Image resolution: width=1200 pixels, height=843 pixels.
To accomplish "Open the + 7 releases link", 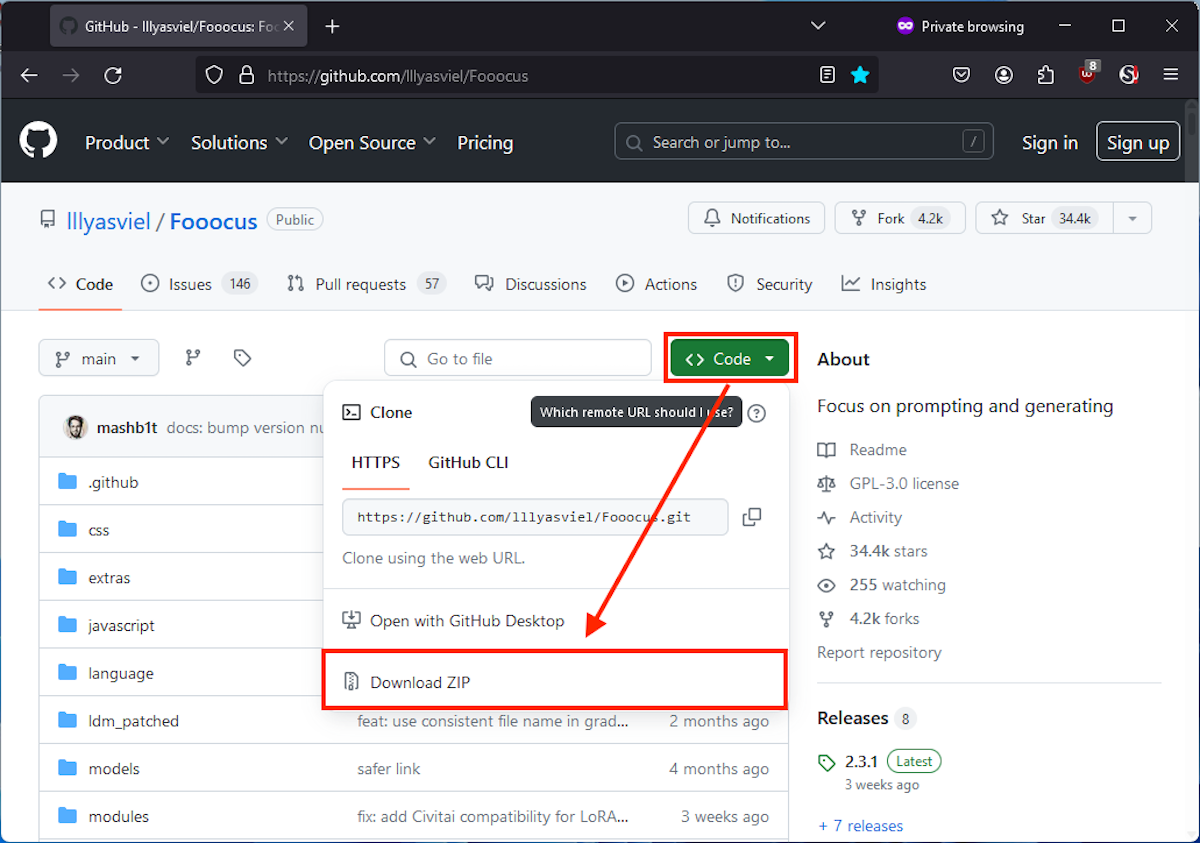I will tap(860, 826).
